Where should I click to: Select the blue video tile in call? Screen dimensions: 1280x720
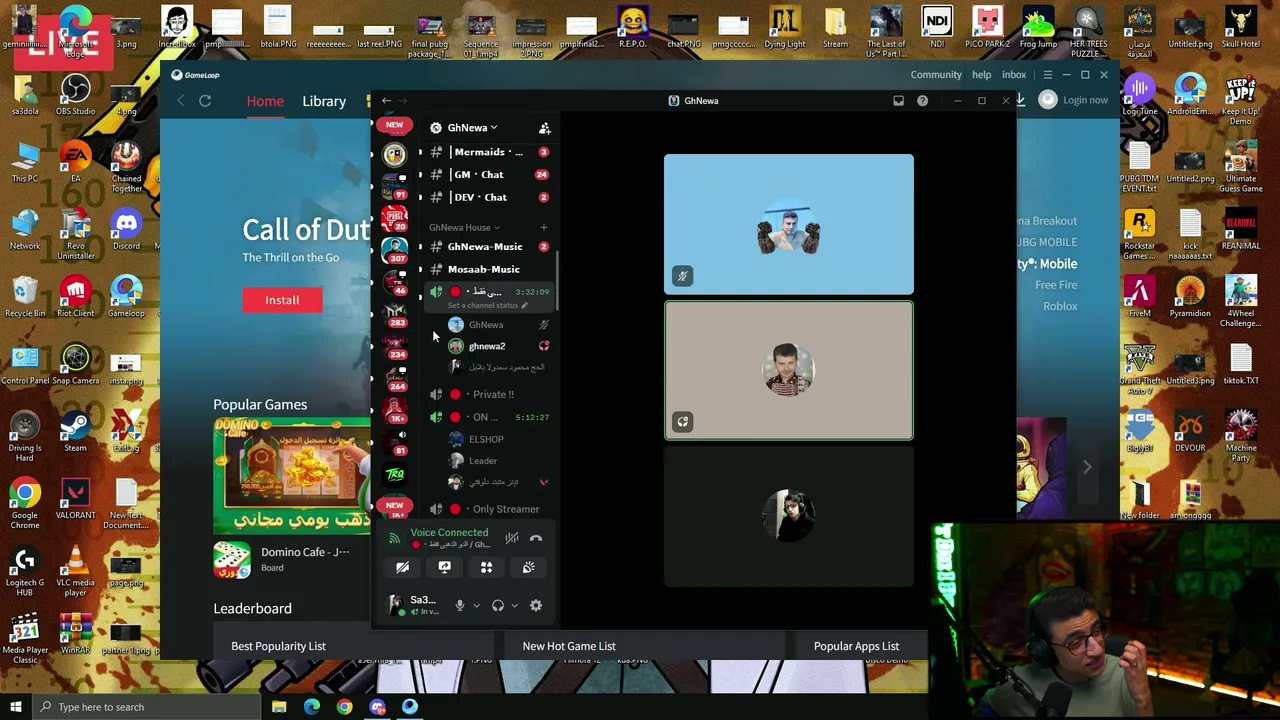tap(789, 224)
